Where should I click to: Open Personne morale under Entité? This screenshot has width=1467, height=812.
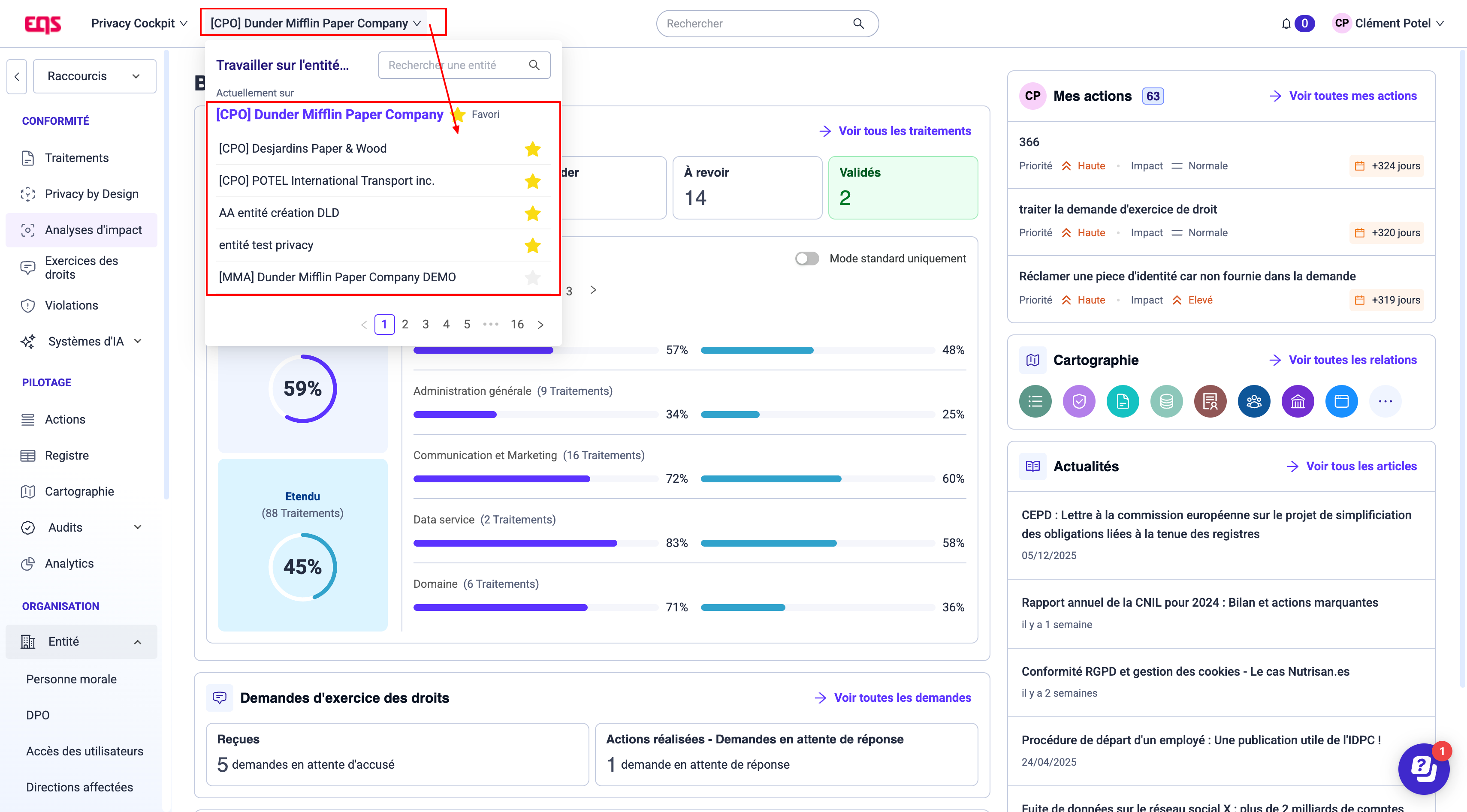click(x=71, y=680)
